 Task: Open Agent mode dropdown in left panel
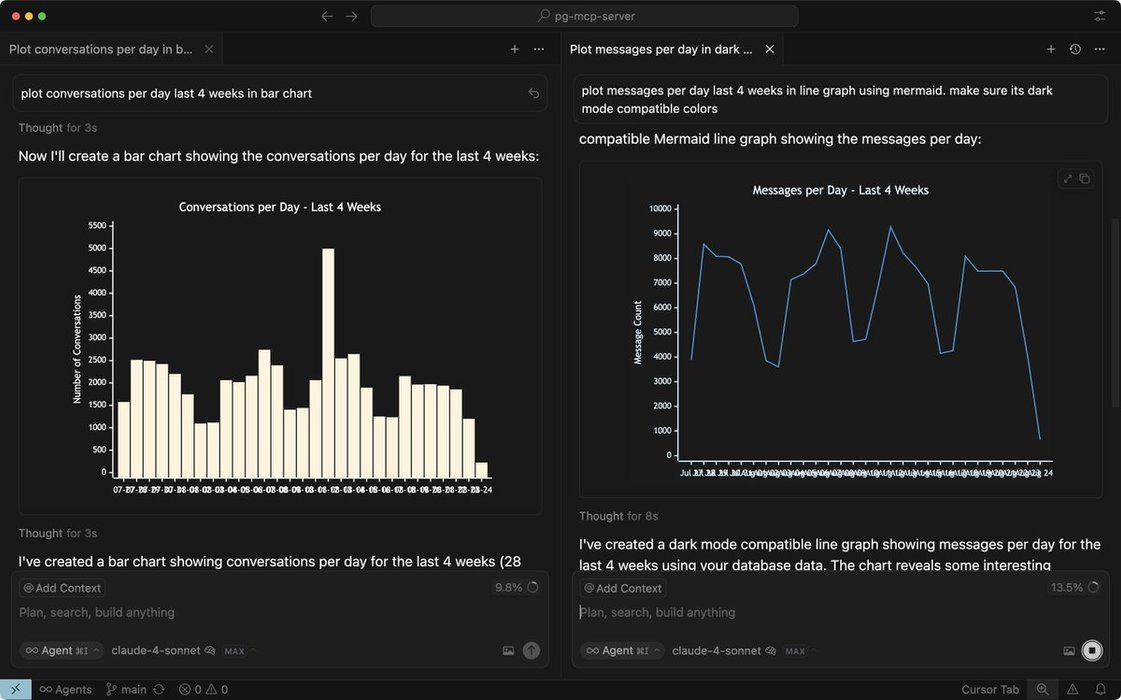coord(62,651)
